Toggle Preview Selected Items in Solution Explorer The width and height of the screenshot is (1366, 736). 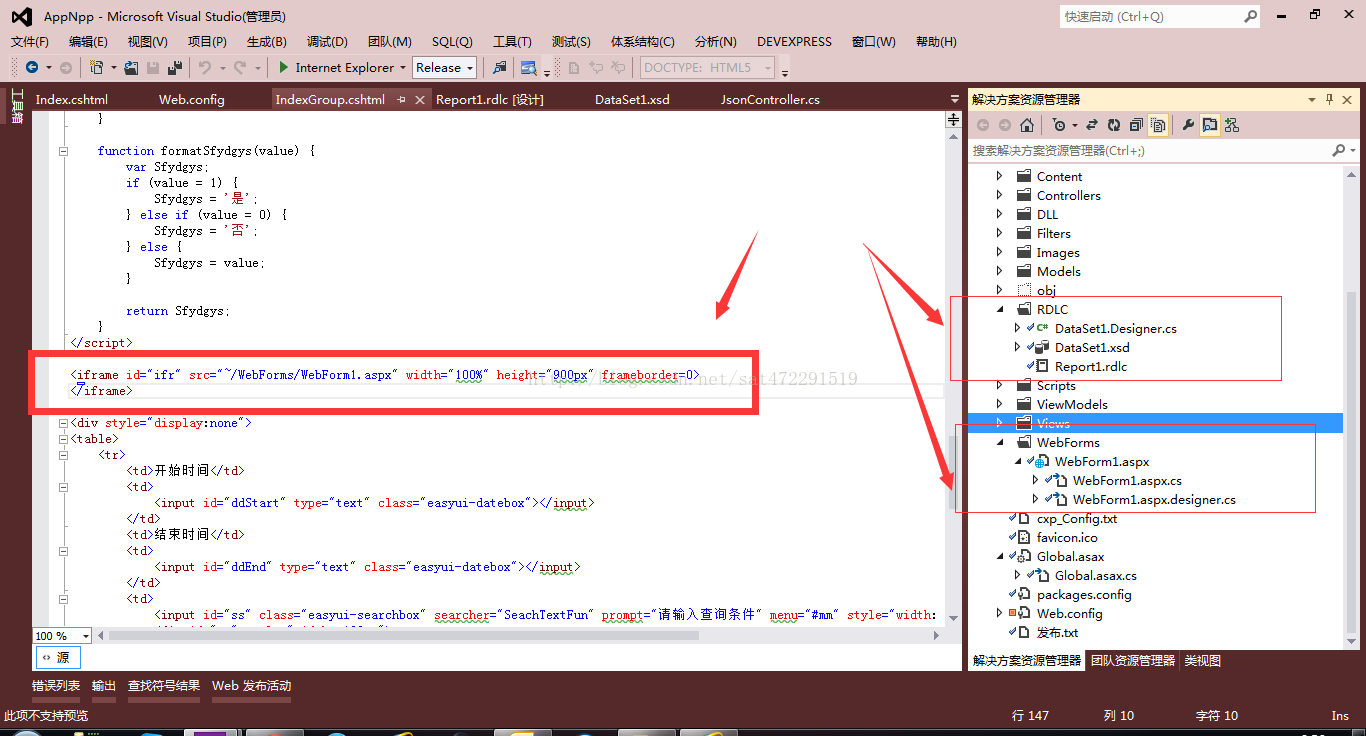pos(1210,125)
